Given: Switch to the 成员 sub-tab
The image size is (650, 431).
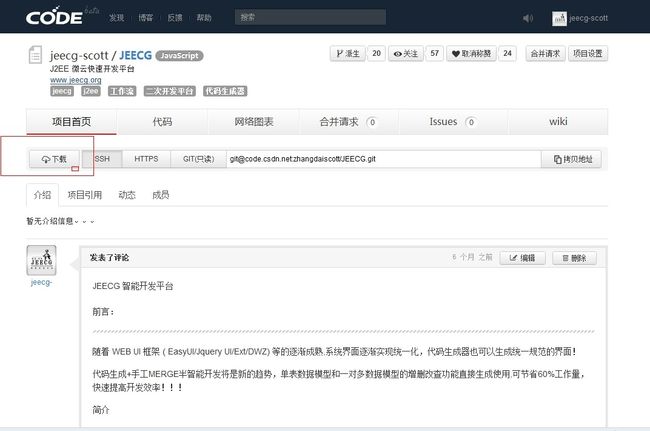Looking at the screenshot, I should coord(160,195).
